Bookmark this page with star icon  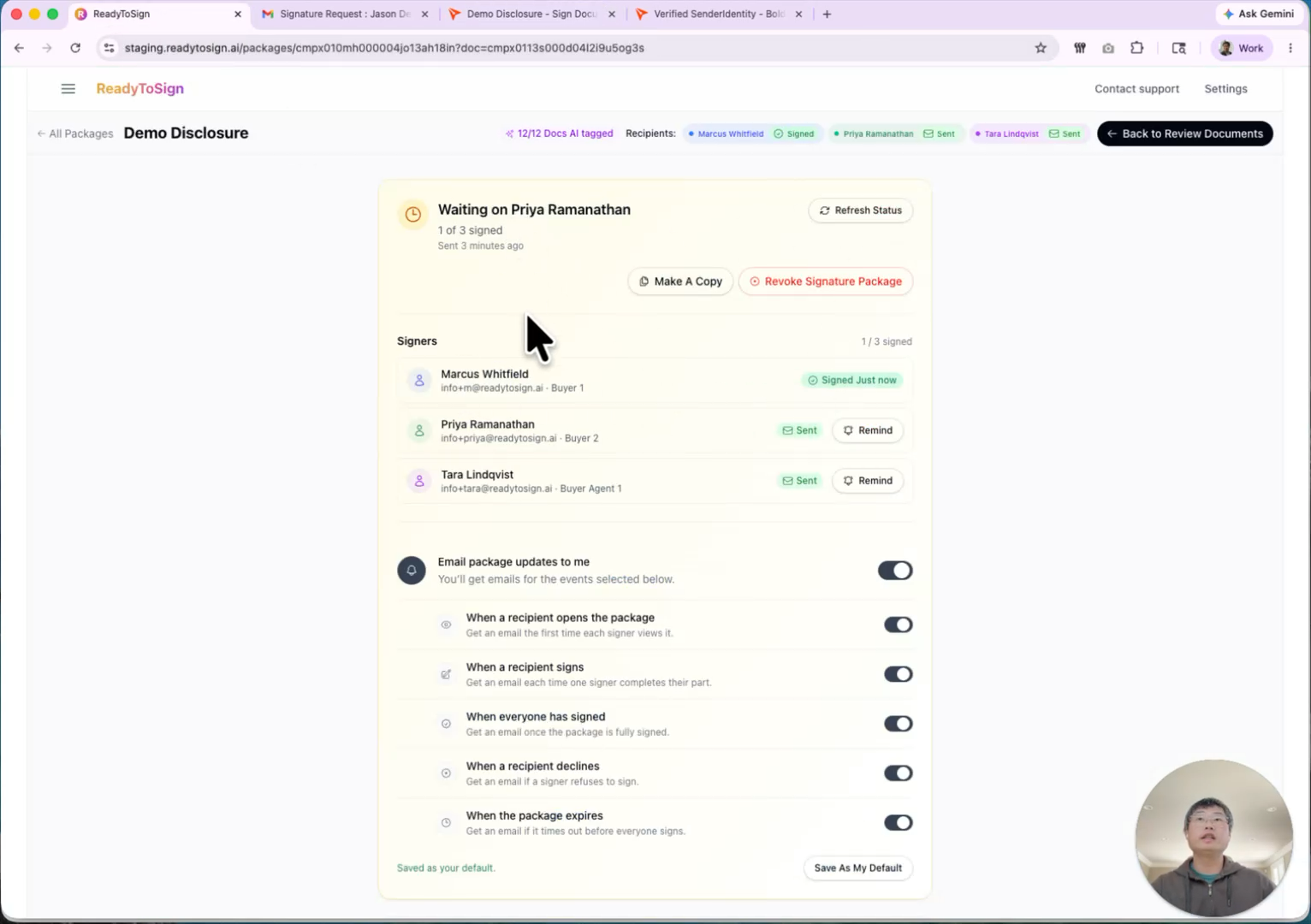pyautogui.click(x=1041, y=48)
